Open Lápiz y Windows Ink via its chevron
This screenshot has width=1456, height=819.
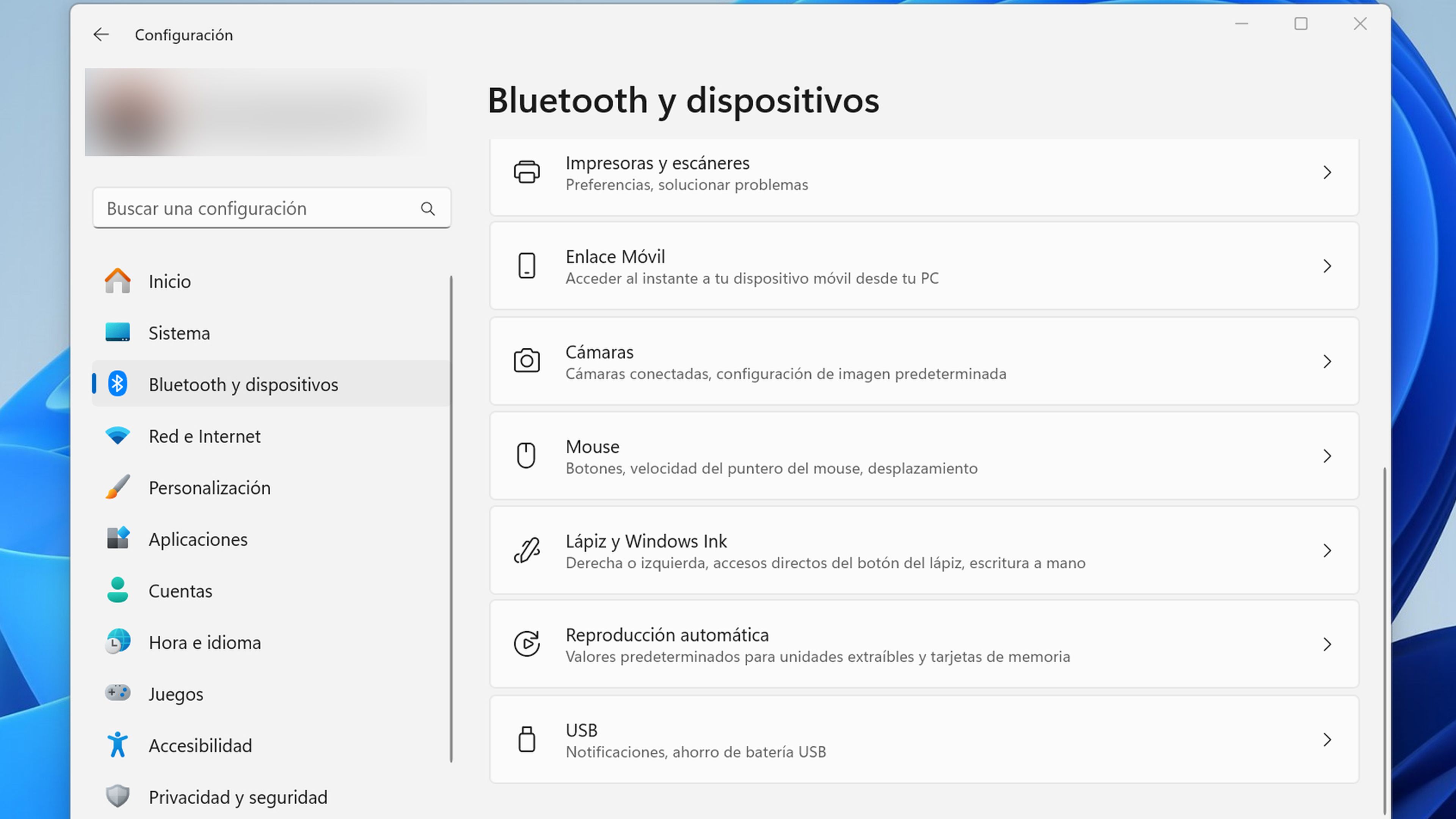tap(1327, 551)
